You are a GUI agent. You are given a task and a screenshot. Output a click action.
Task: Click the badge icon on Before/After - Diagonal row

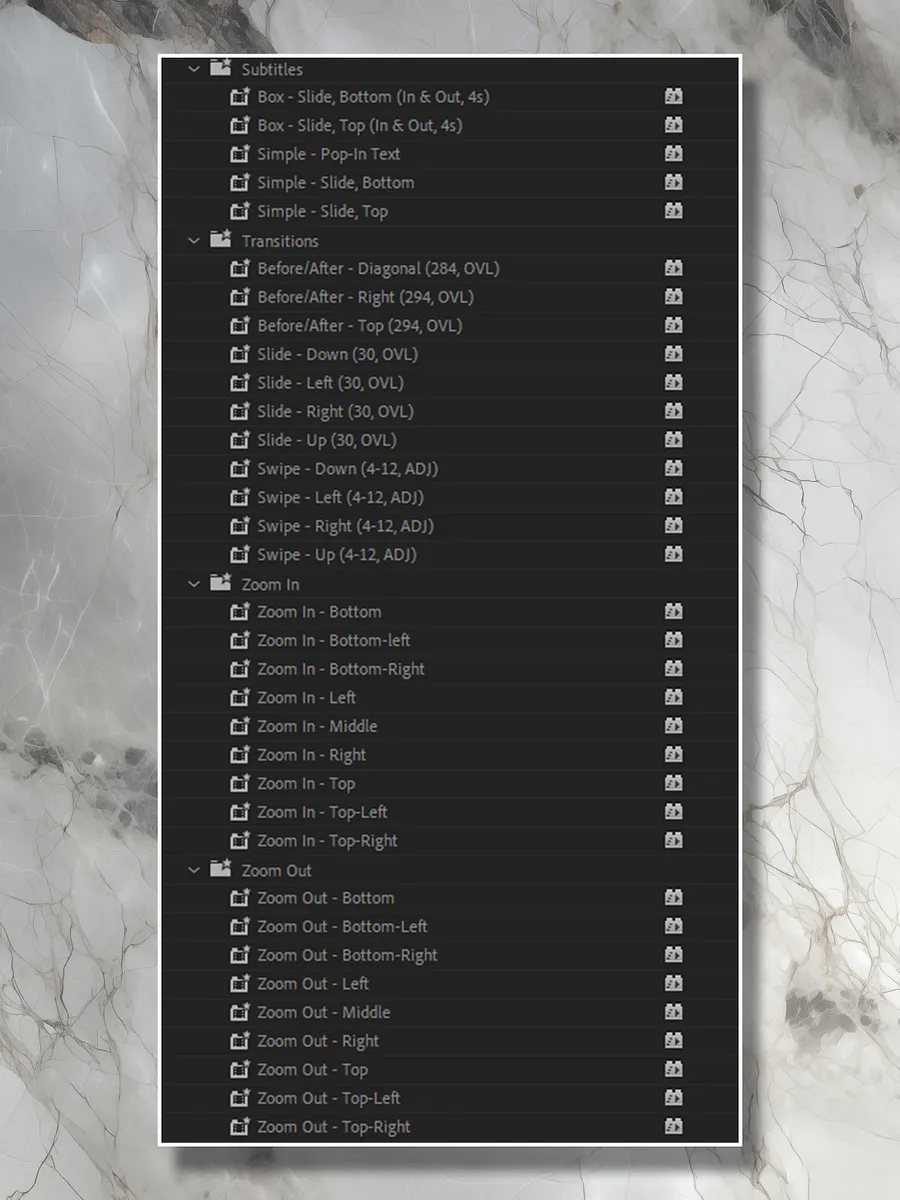pos(674,268)
